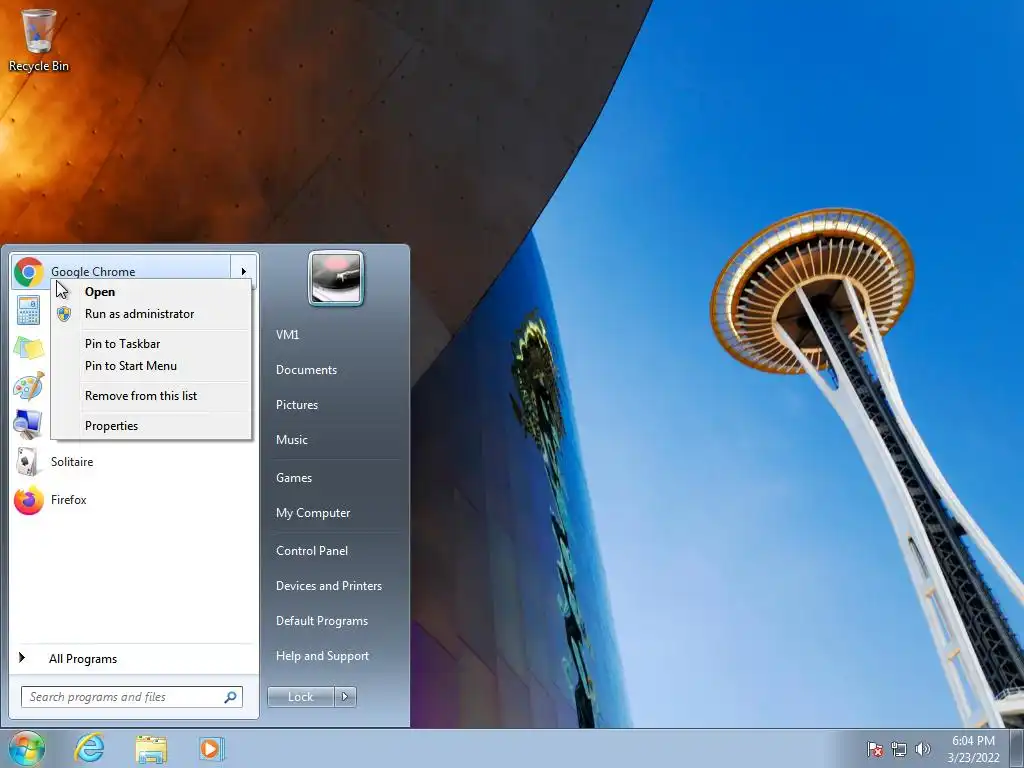1024x768 pixels.
Task: Click the user account picture
Action: tap(336, 278)
